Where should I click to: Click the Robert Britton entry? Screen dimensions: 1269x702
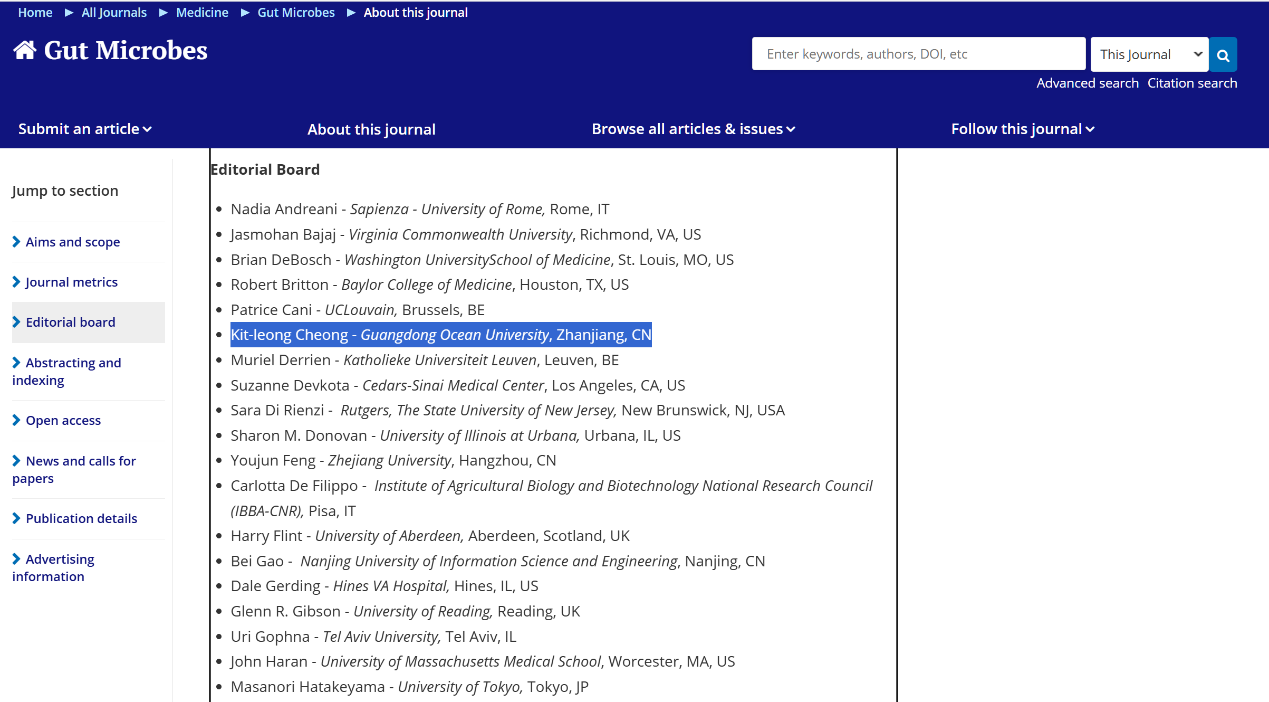click(429, 284)
